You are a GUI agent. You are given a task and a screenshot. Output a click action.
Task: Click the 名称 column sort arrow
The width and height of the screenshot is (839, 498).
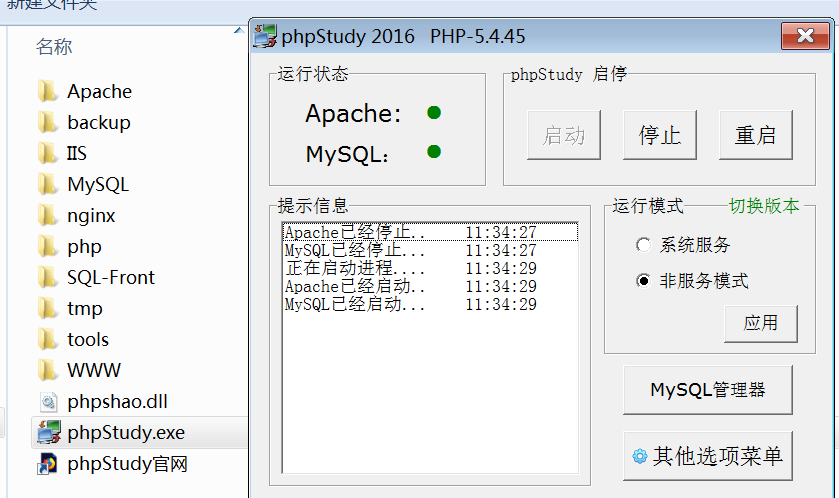tap(239, 31)
